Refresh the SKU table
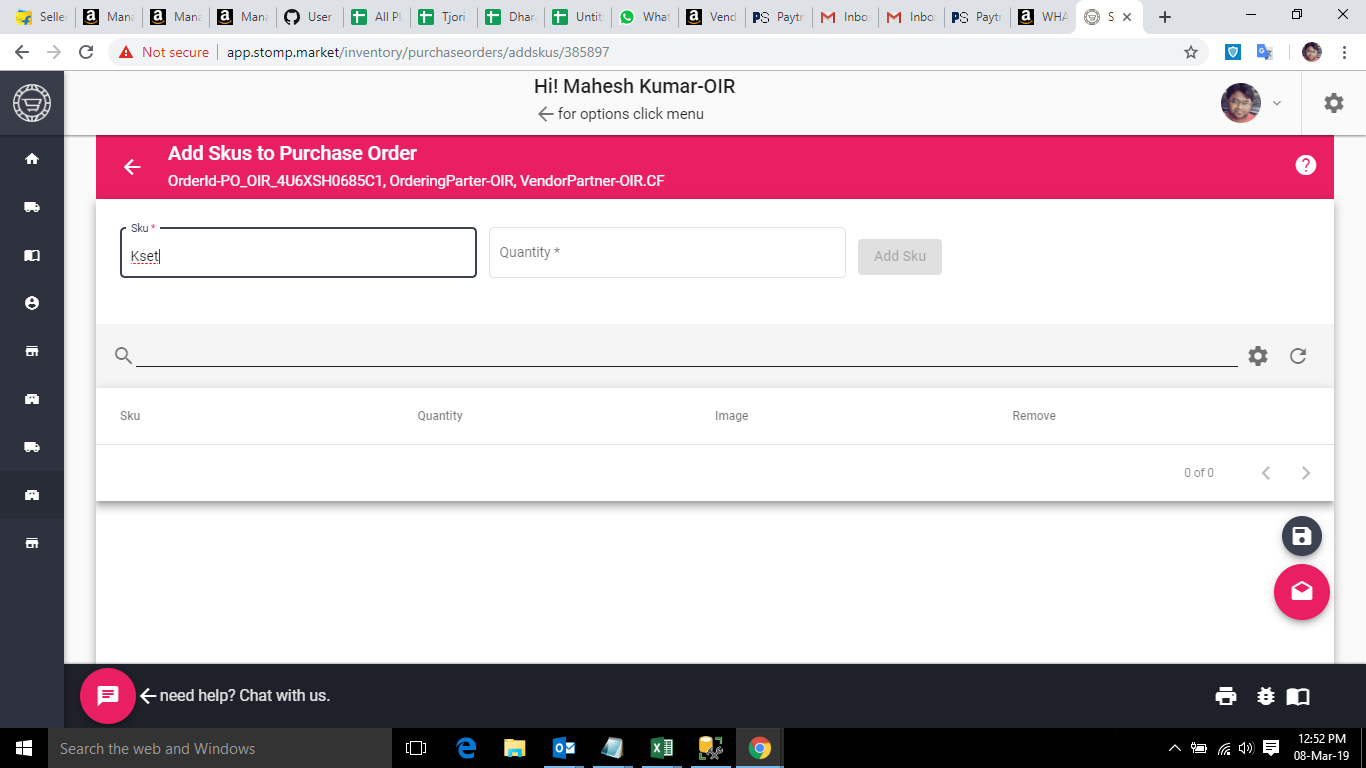This screenshot has width=1366, height=768. pos(1297,355)
